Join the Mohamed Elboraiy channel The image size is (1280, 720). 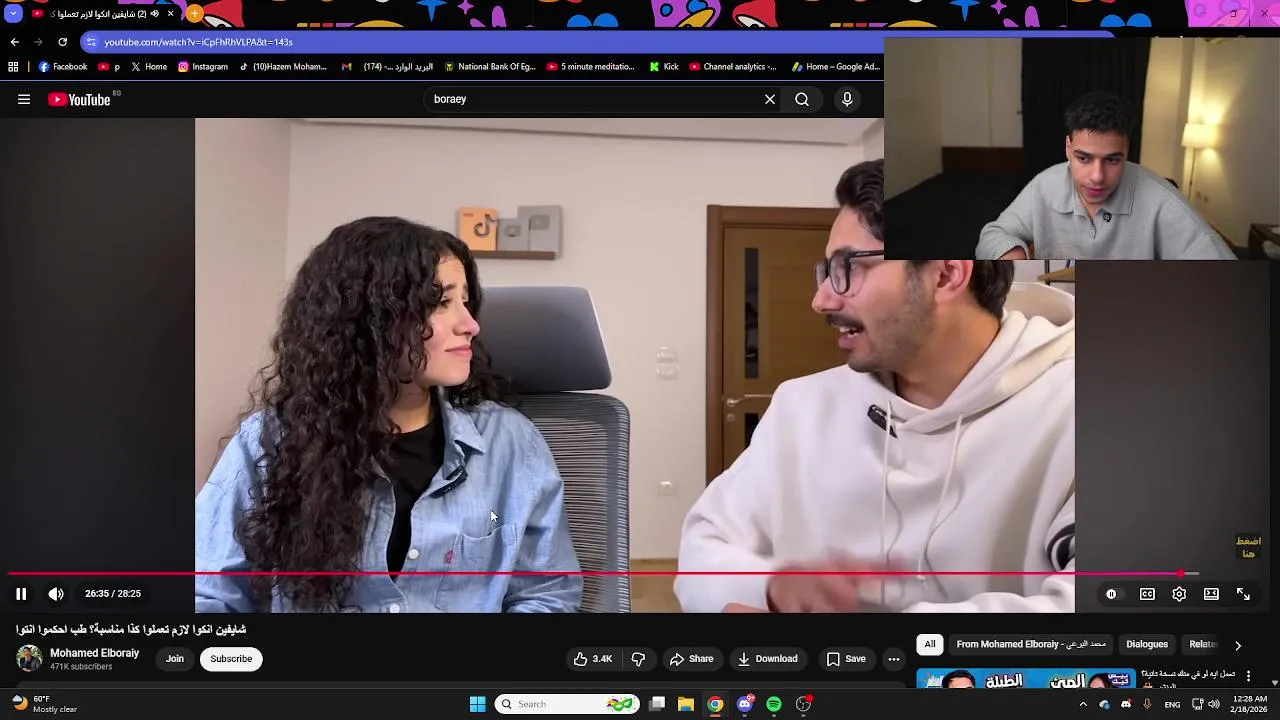175,659
